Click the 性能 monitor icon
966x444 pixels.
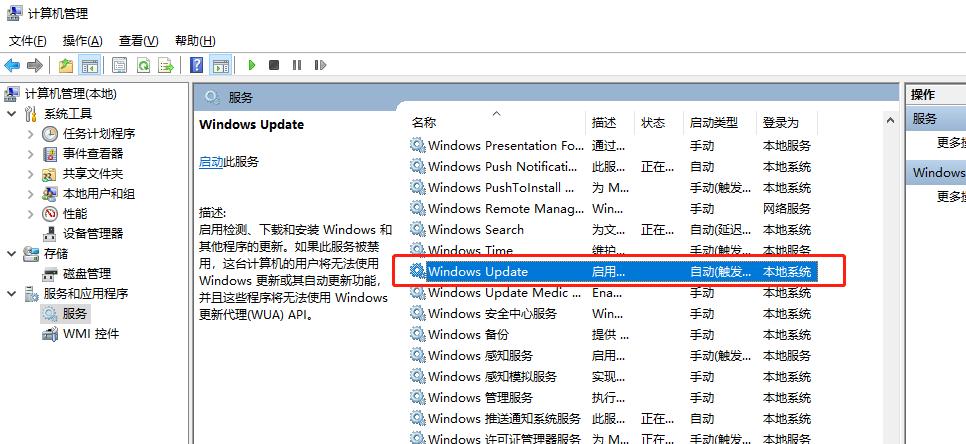(x=50, y=214)
